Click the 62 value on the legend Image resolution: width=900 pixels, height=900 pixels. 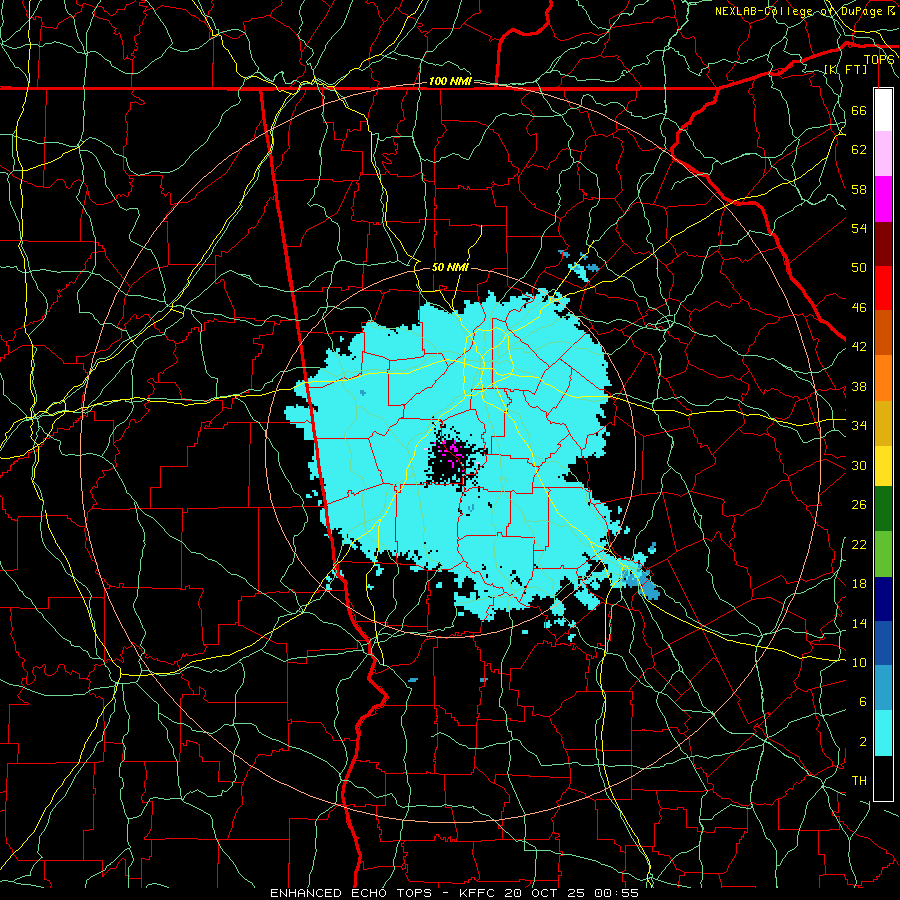(859, 149)
